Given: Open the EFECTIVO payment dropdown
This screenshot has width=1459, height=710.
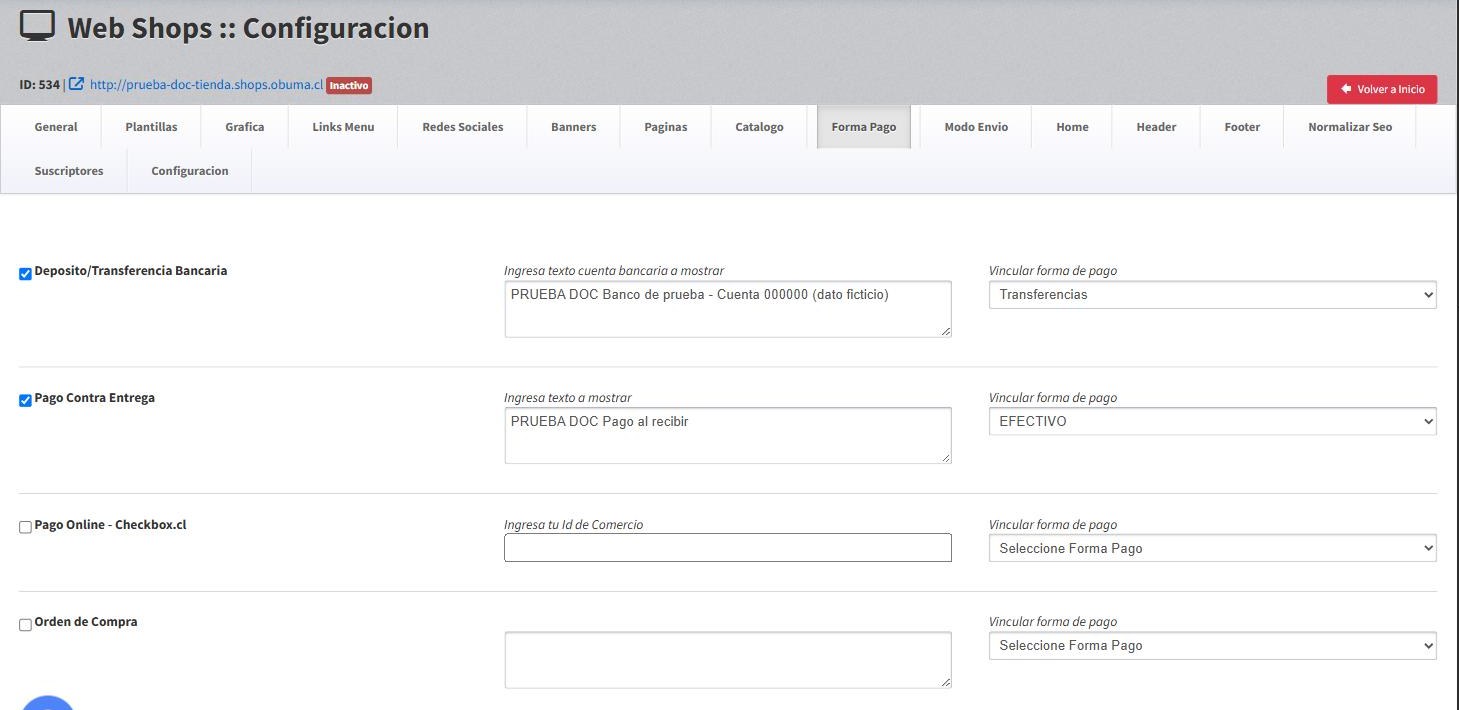Looking at the screenshot, I should tap(1212, 422).
